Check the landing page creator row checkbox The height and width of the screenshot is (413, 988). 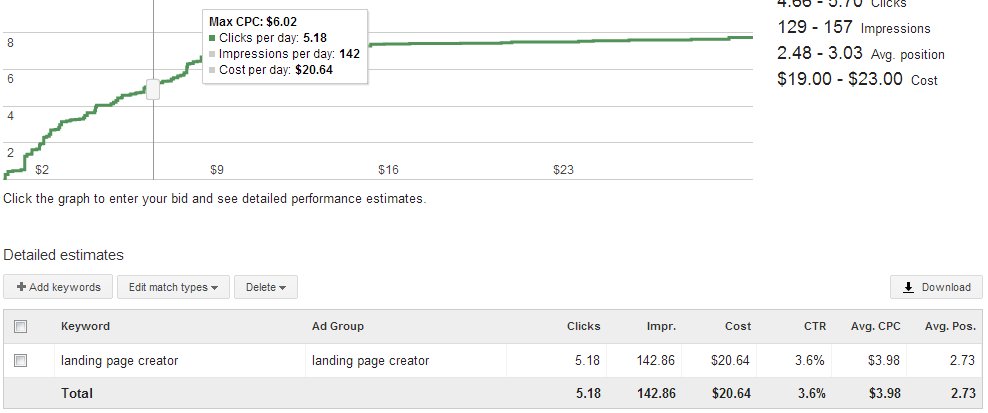click(x=21, y=361)
